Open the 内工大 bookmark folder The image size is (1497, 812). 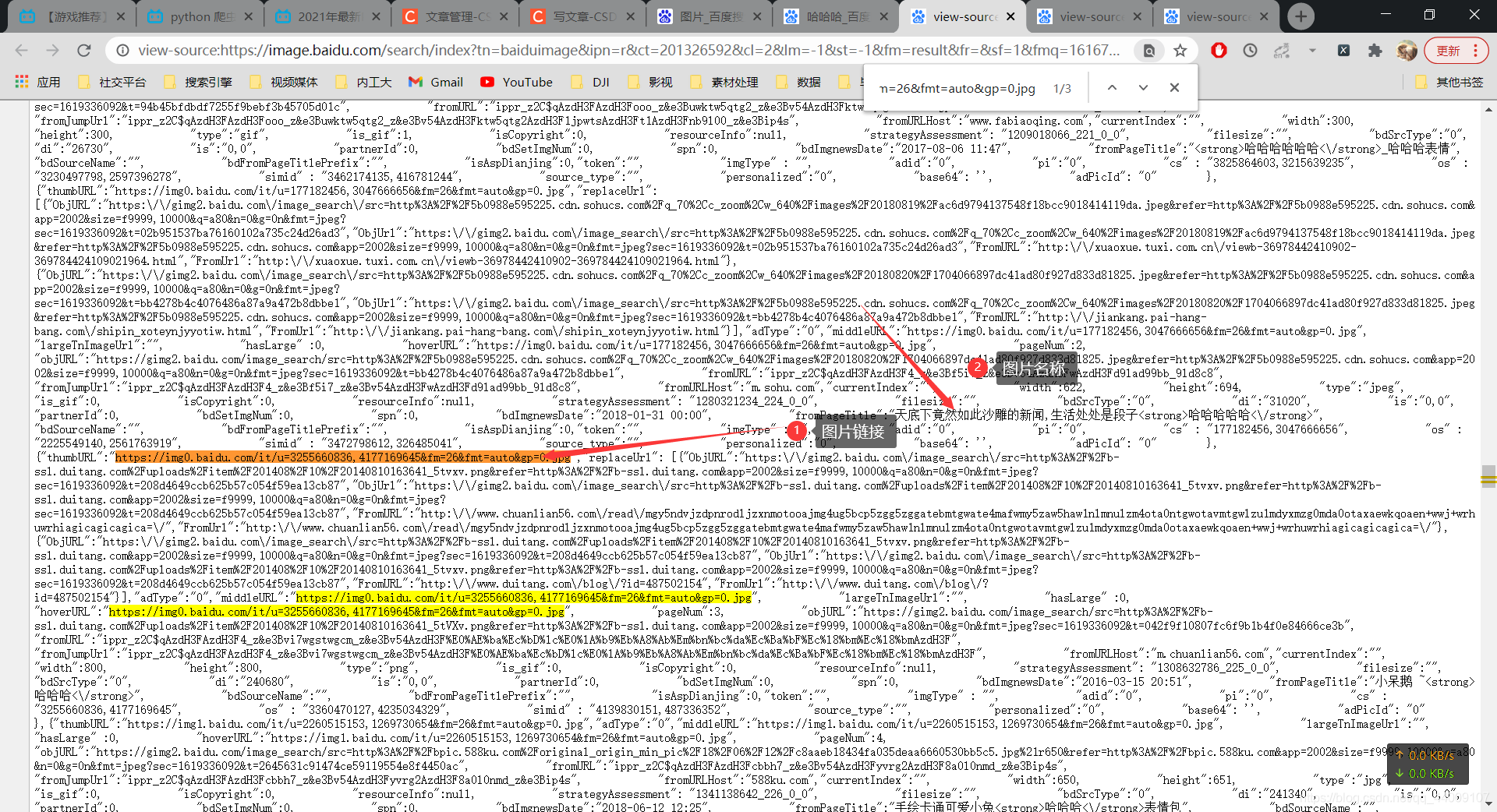(x=363, y=82)
